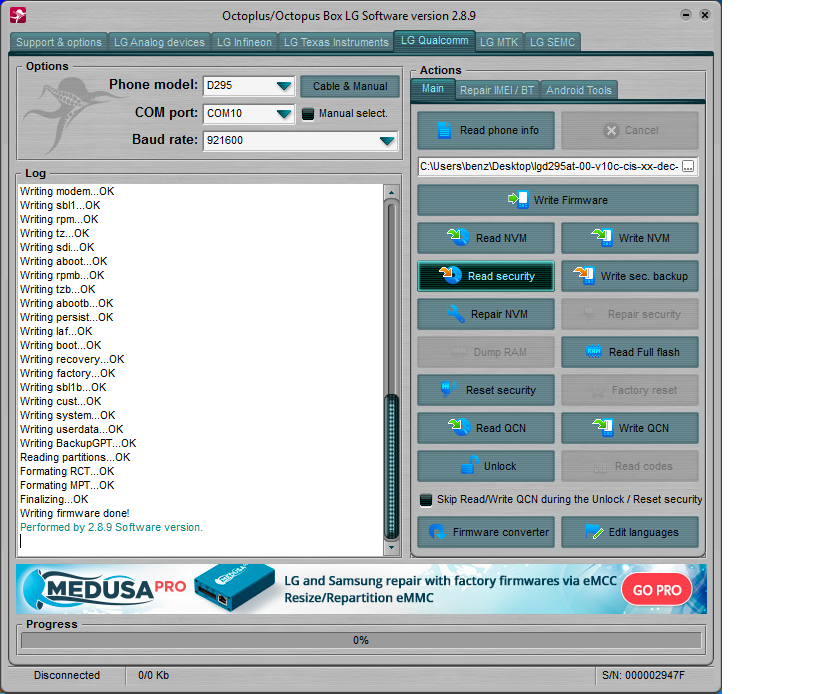Select the LG Qualcomm tab

coord(435,41)
